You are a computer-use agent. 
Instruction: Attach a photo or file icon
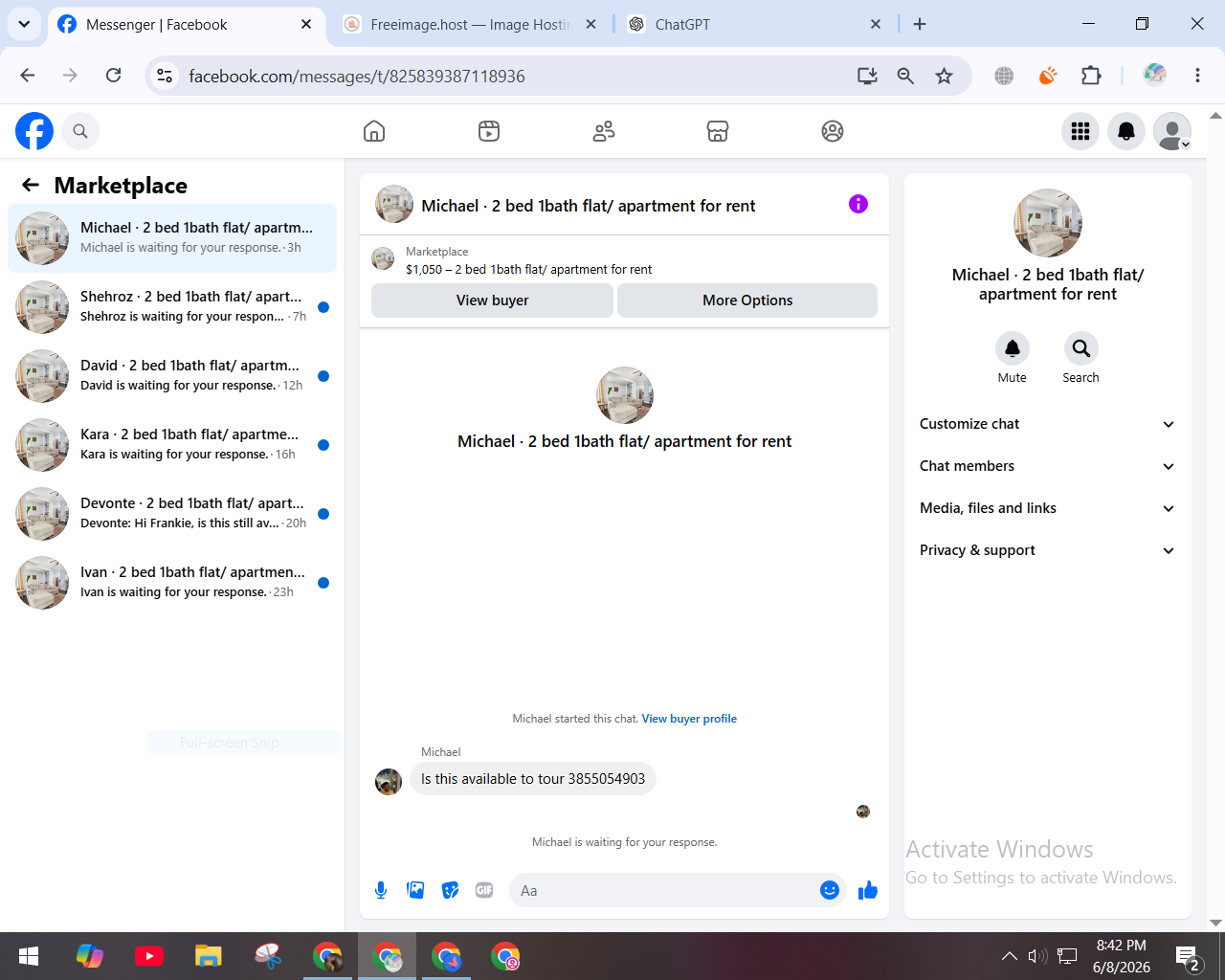(415, 891)
